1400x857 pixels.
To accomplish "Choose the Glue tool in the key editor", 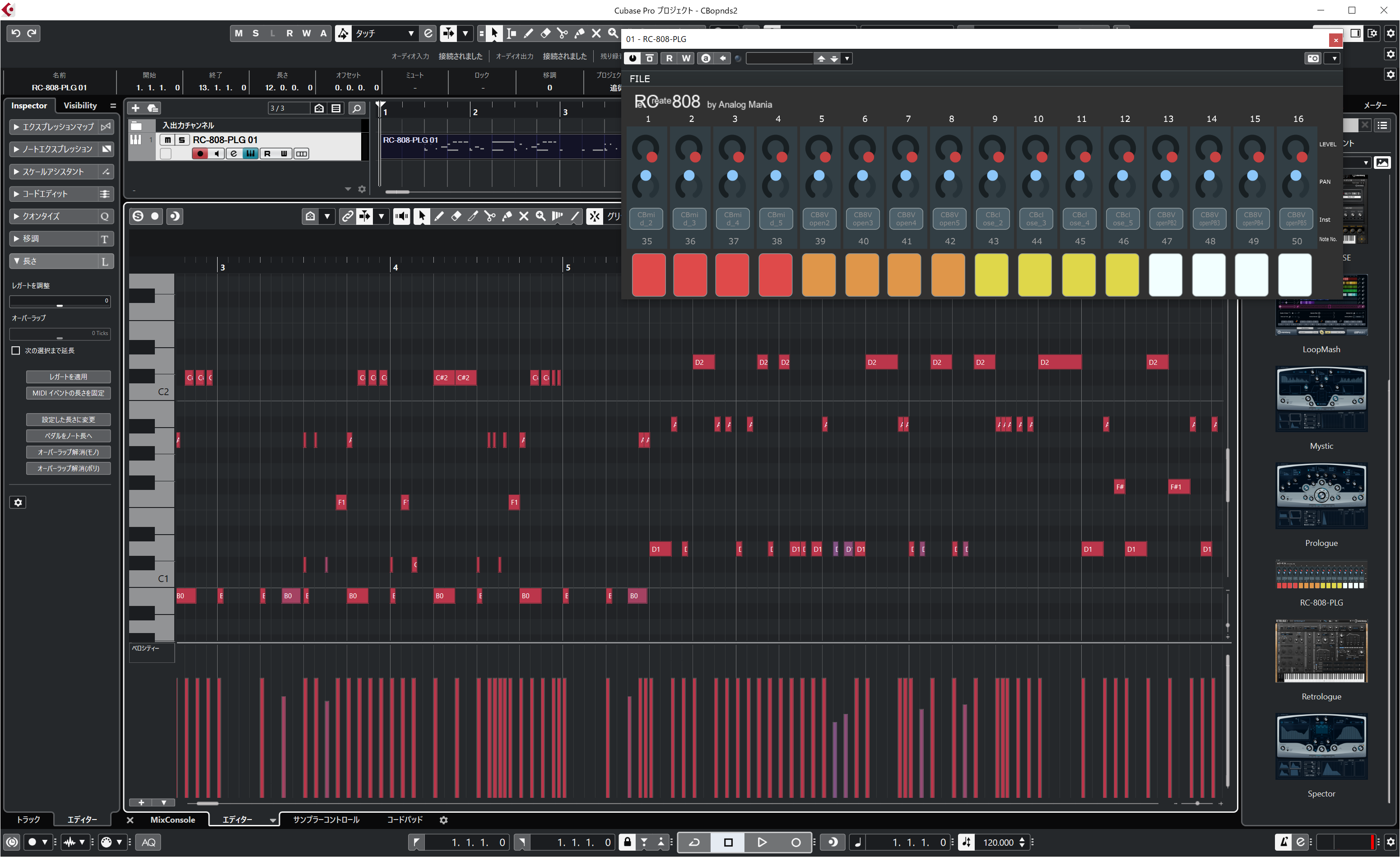I will click(507, 216).
